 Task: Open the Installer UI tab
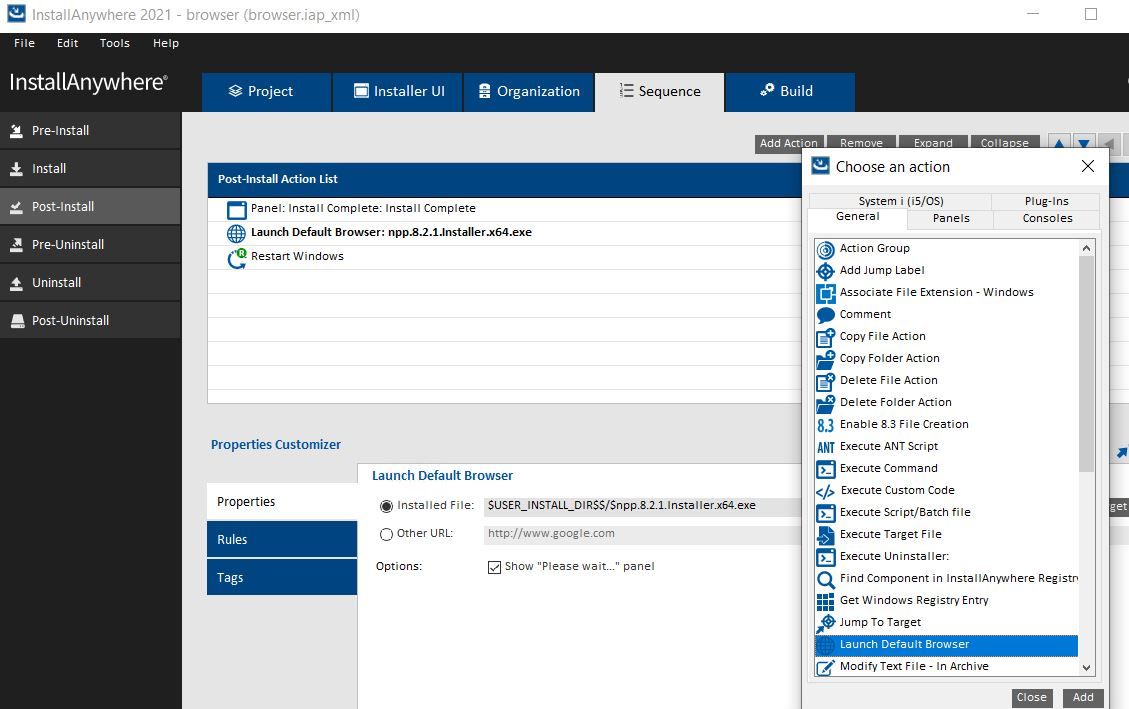pos(397,91)
